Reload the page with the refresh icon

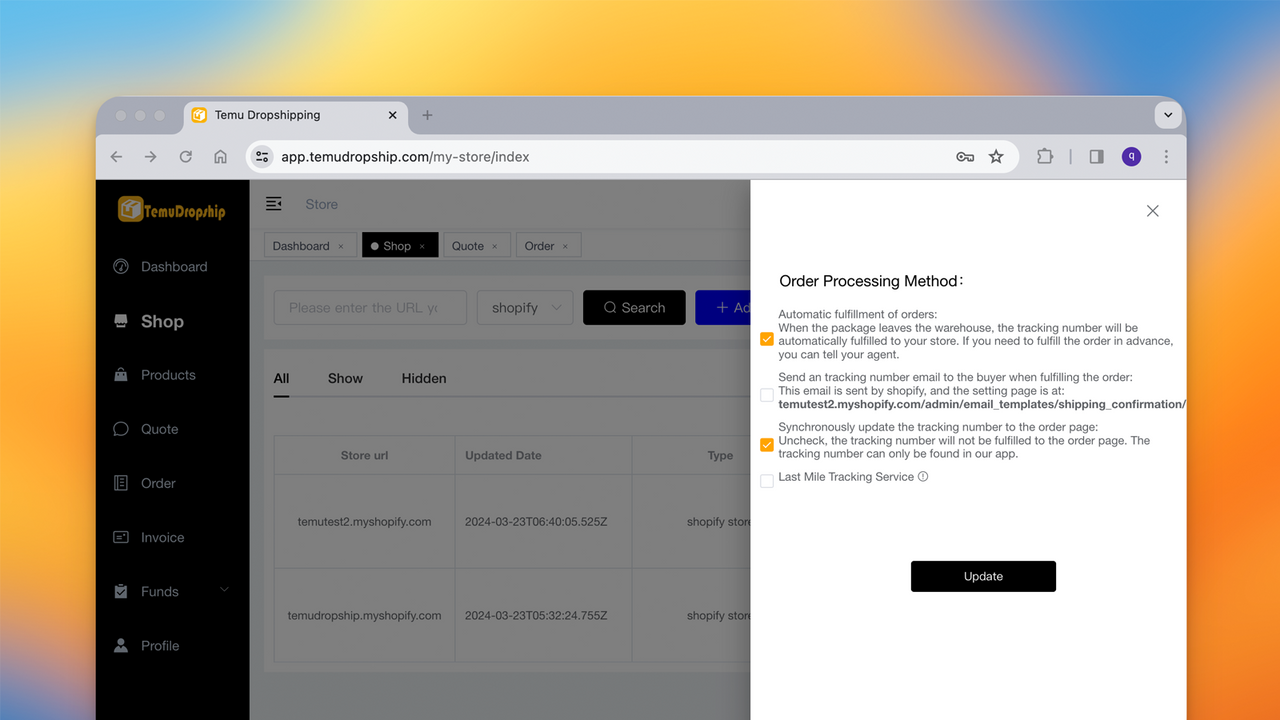pyautogui.click(x=185, y=157)
